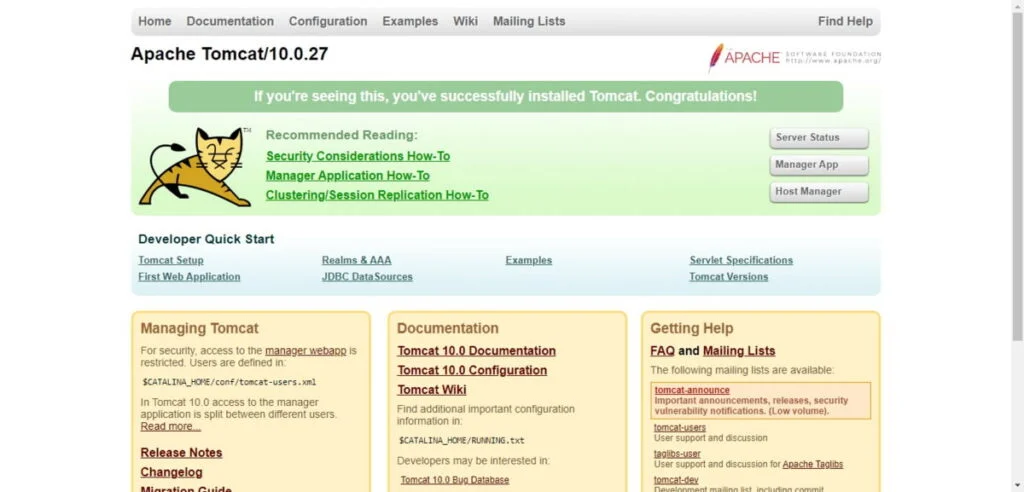
Task: Open the JDBC DataSources link
Action: coord(367,276)
